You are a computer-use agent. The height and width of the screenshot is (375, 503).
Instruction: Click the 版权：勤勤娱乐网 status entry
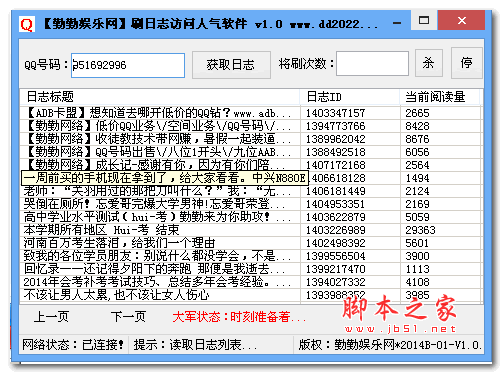pos(389,345)
